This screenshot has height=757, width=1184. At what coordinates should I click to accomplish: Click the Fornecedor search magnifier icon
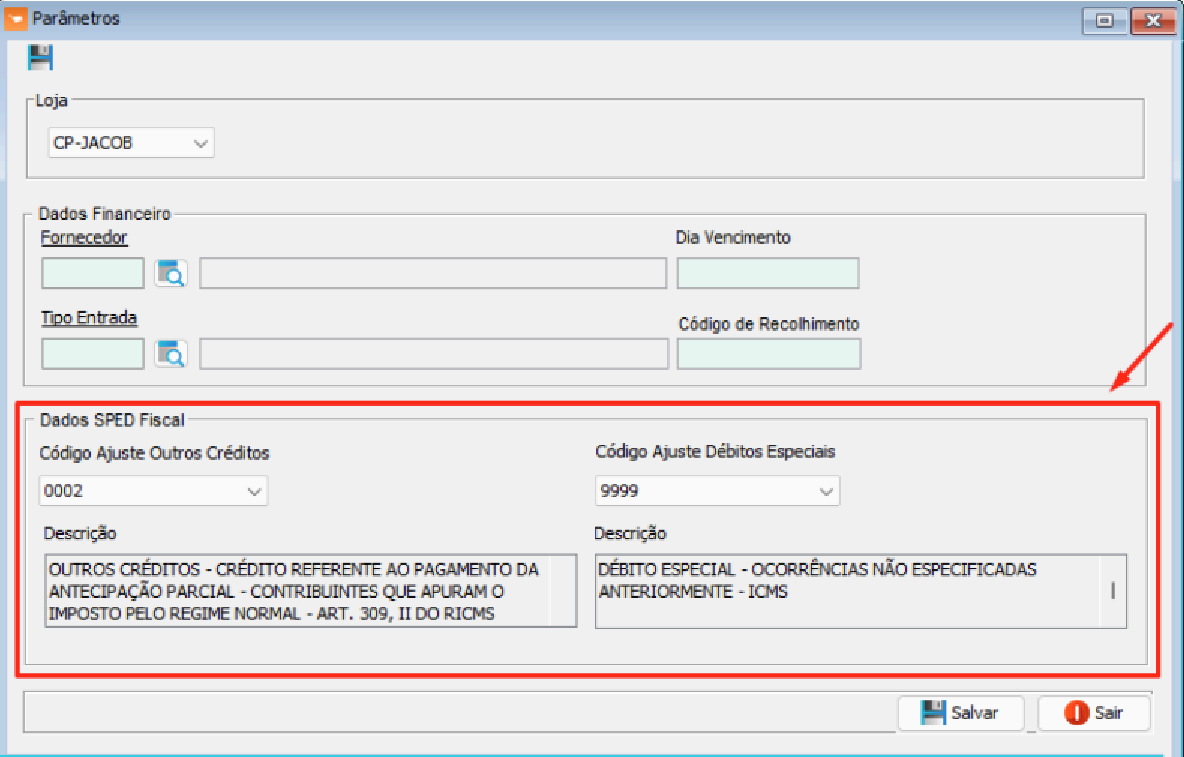coord(171,273)
